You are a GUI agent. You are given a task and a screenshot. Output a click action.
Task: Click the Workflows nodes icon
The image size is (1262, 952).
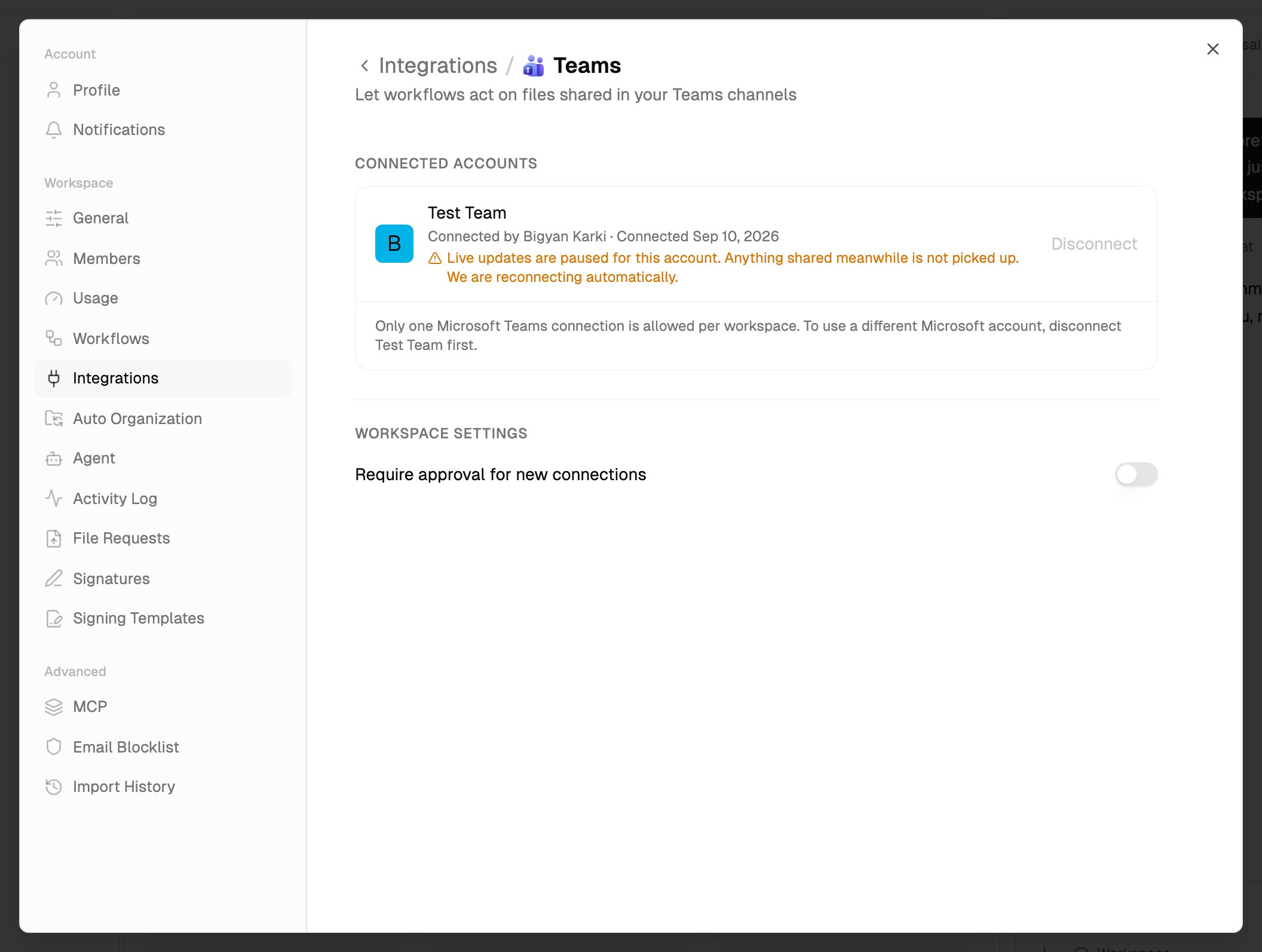(x=54, y=339)
